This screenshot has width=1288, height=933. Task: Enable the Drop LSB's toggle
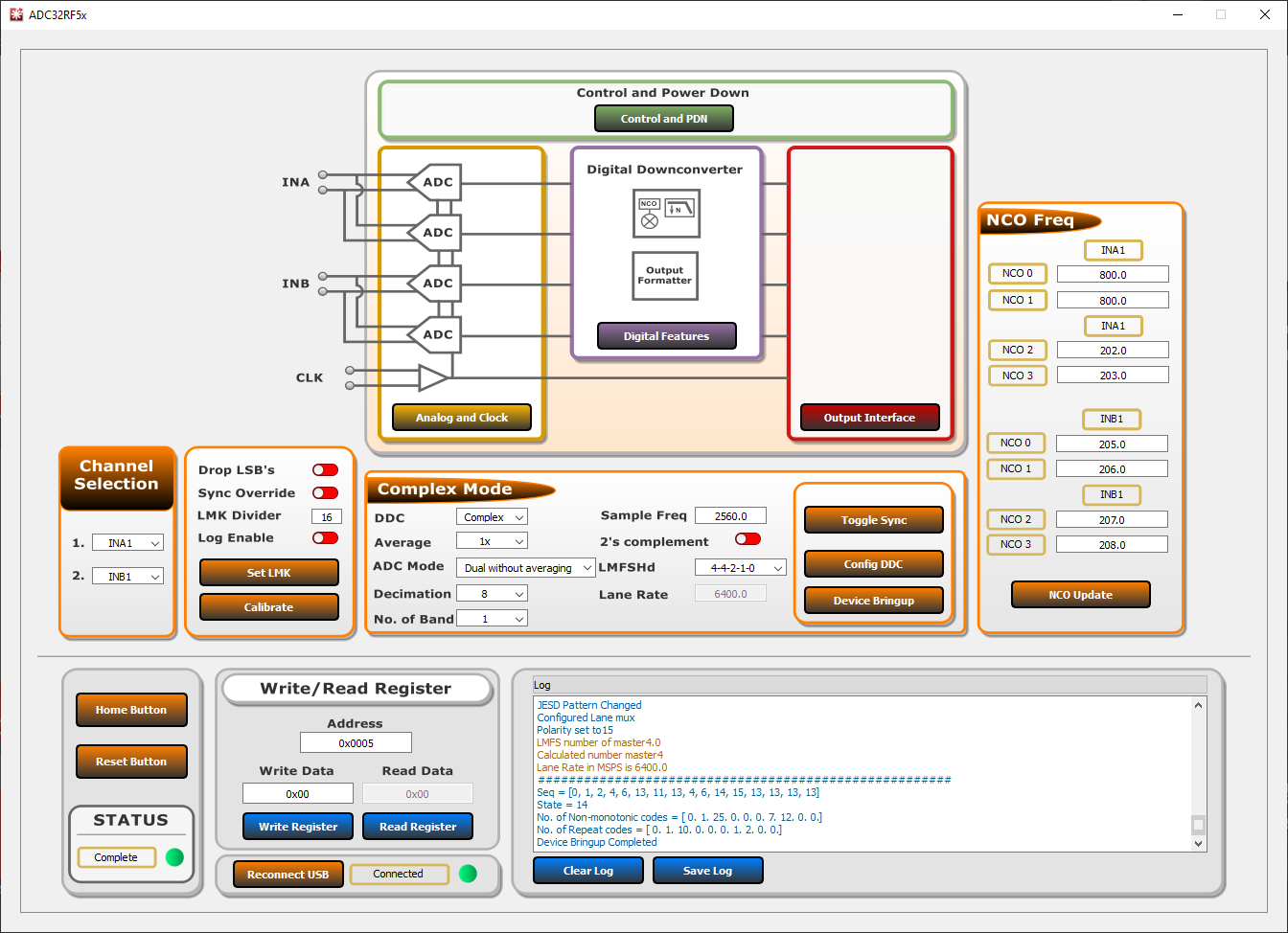[x=325, y=469]
